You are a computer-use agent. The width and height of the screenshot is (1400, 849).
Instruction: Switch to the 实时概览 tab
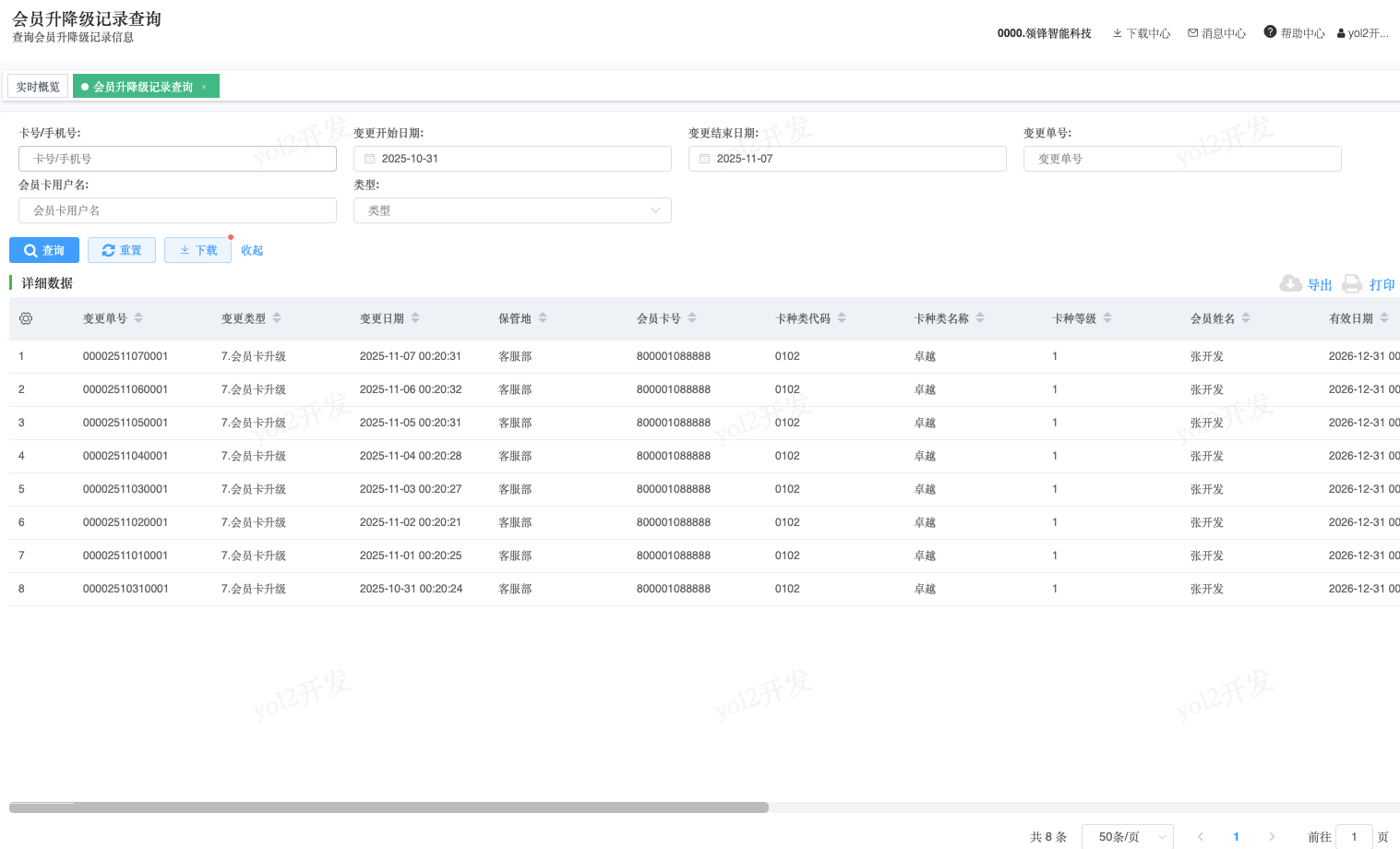click(38, 87)
